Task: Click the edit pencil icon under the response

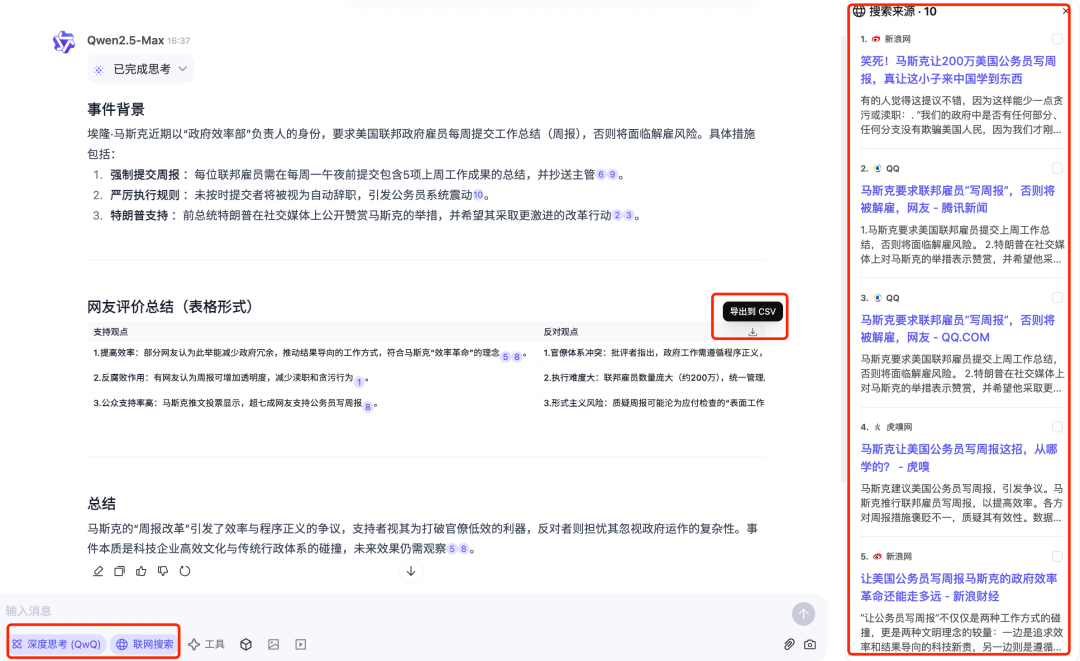Action: [98, 571]
